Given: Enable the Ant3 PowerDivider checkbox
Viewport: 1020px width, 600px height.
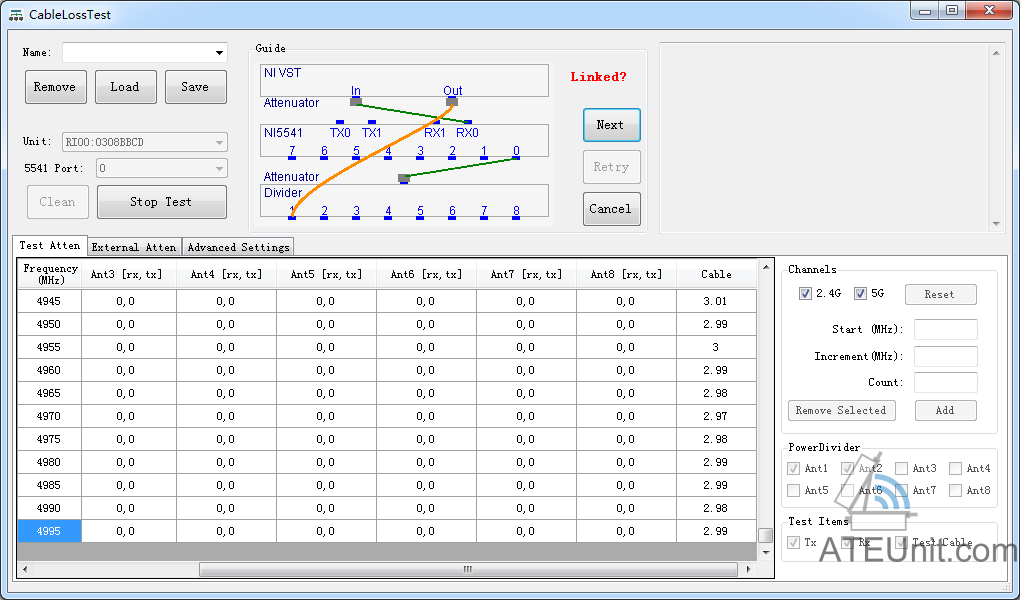Looking at the screenshot, I should (x=902, y=468).
